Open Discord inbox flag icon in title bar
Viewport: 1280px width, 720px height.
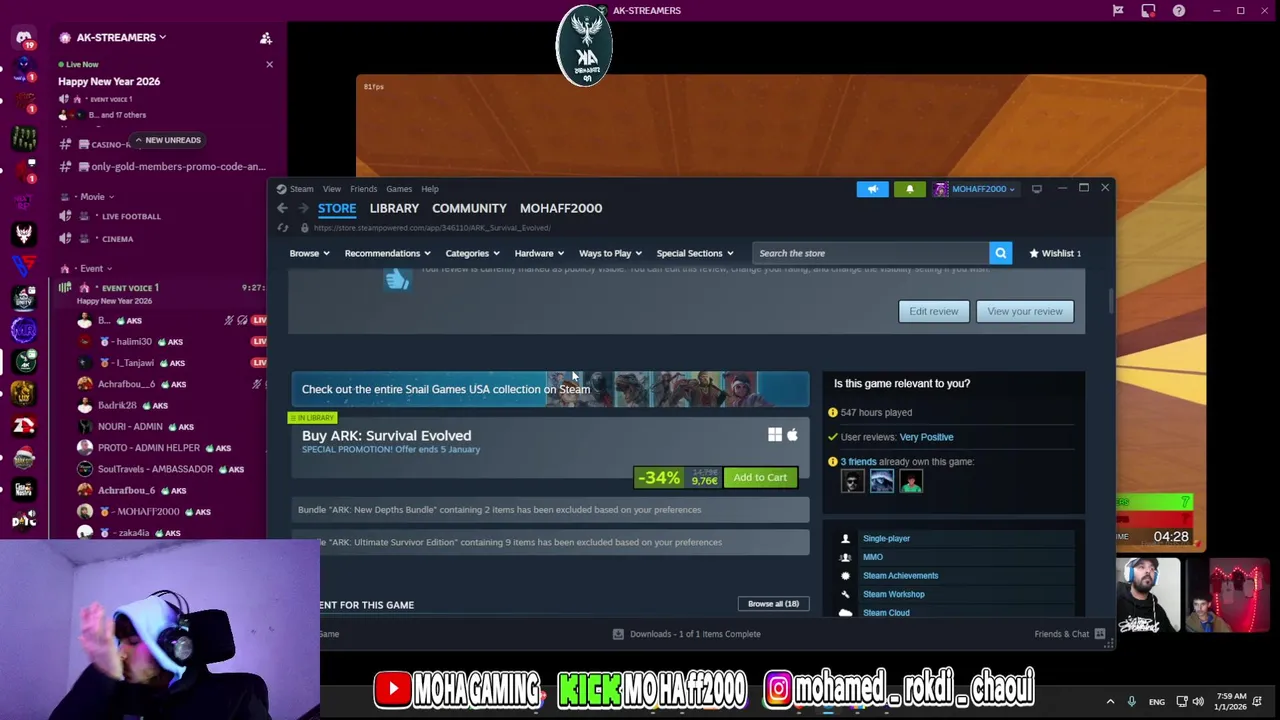tap(1118, 11)
